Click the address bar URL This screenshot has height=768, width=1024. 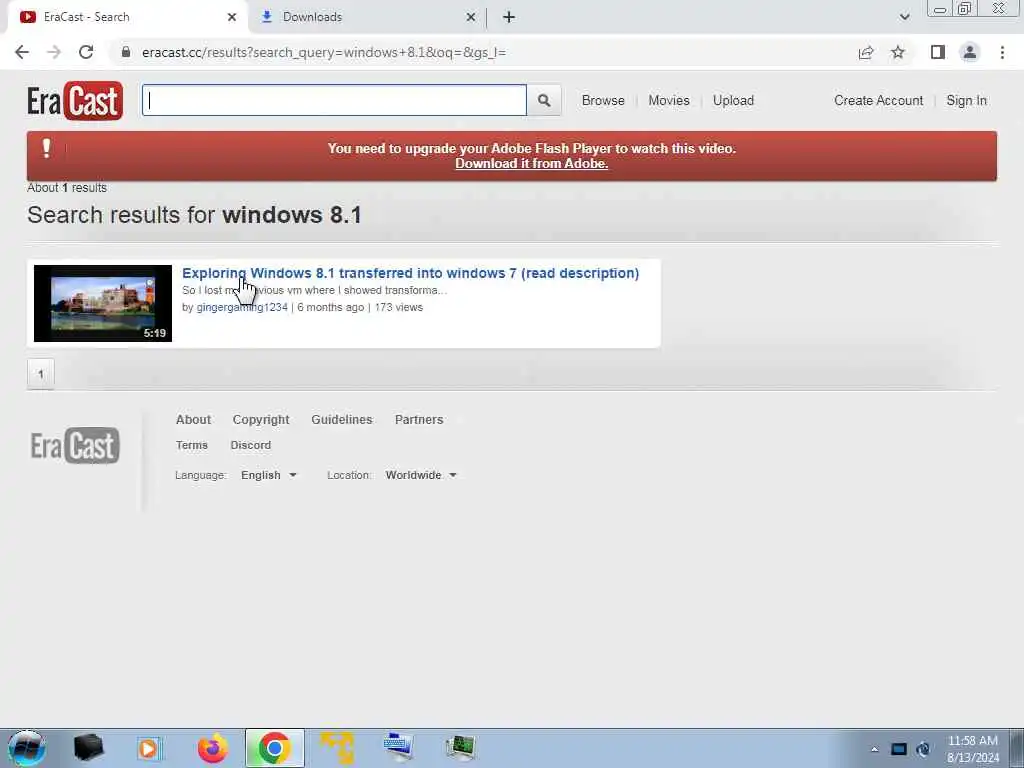pos(324,52)
